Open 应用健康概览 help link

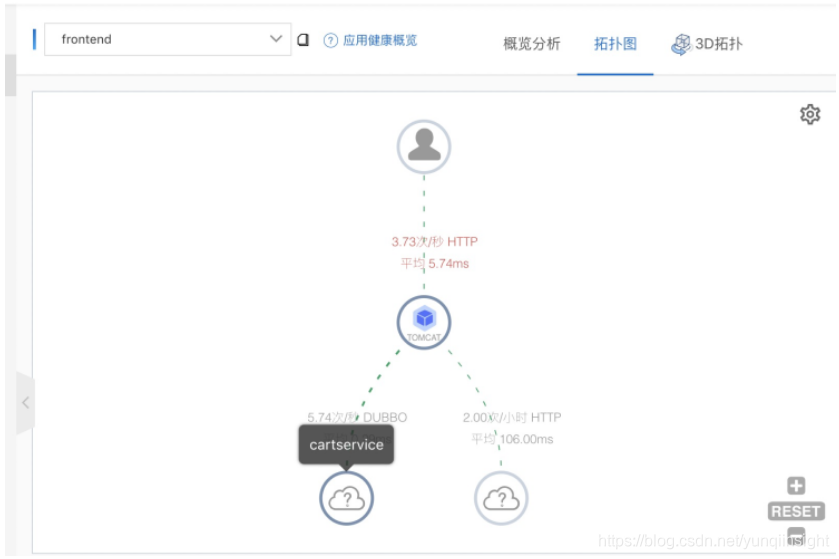tap(379, 40)
